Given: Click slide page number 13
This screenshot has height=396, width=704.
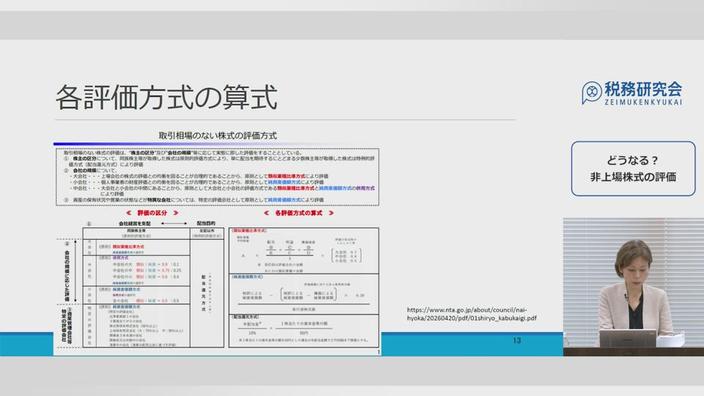Looking at the screenshot, I should (517, 340).
